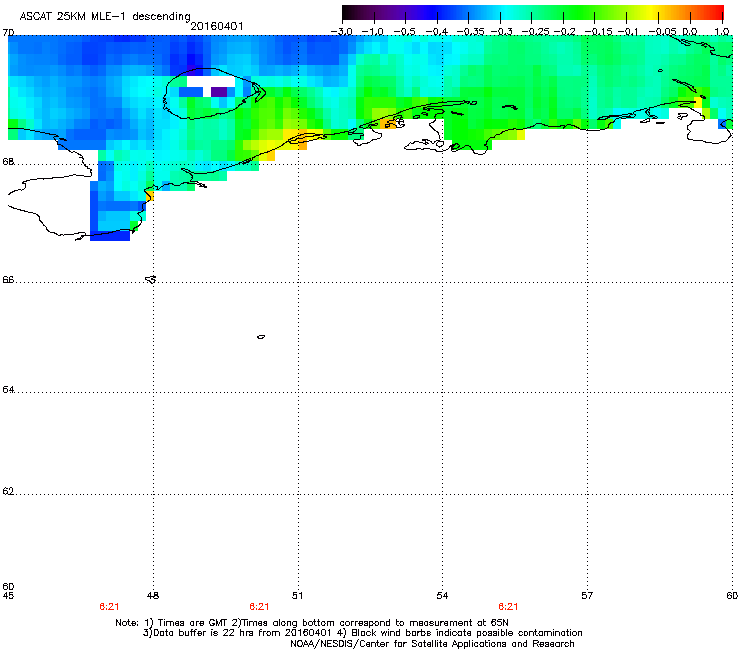Click the color bar label -0.3

pos(501,32)
